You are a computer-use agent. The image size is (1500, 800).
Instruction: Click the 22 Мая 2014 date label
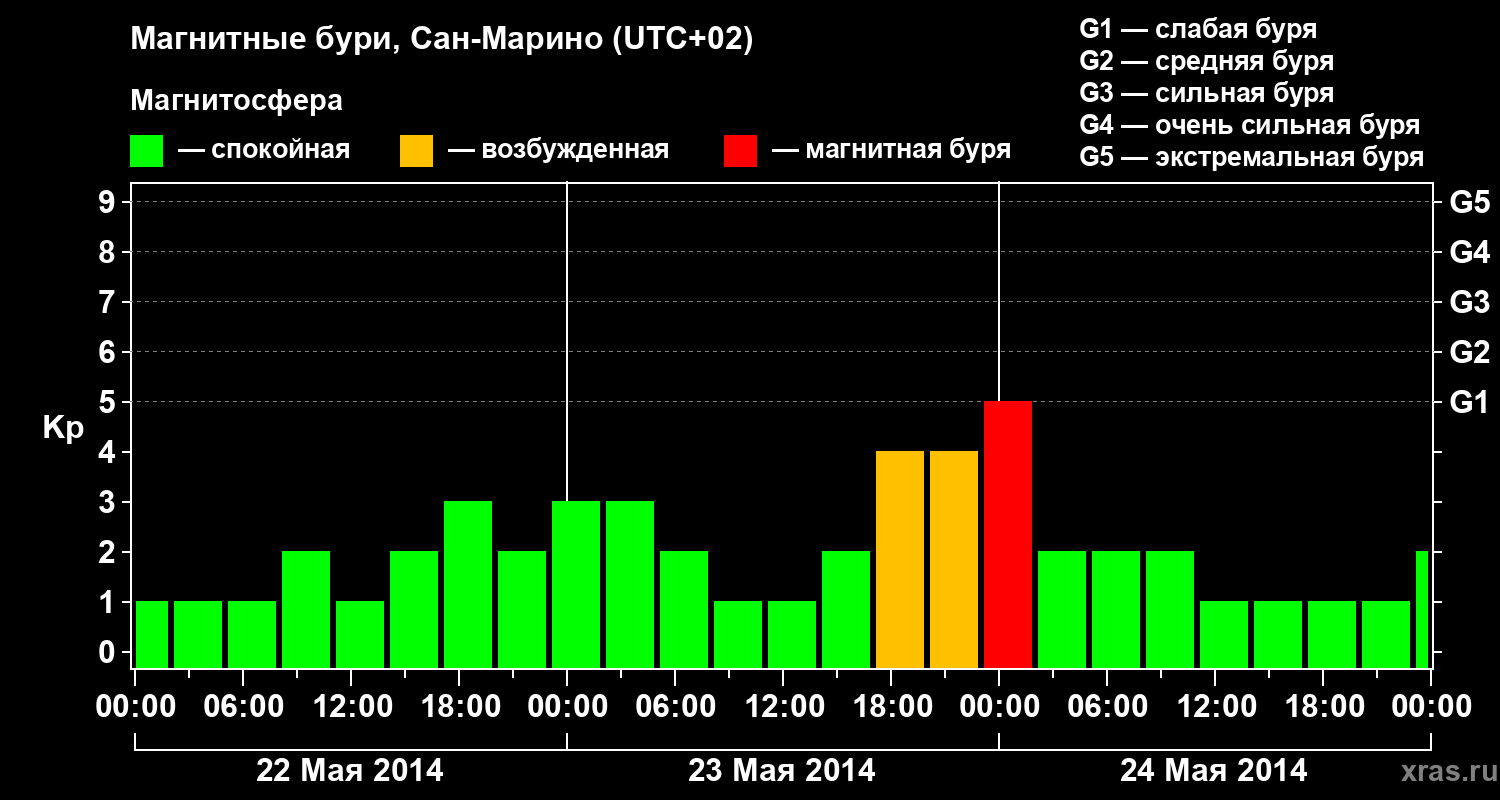click(x=350, y=771)
